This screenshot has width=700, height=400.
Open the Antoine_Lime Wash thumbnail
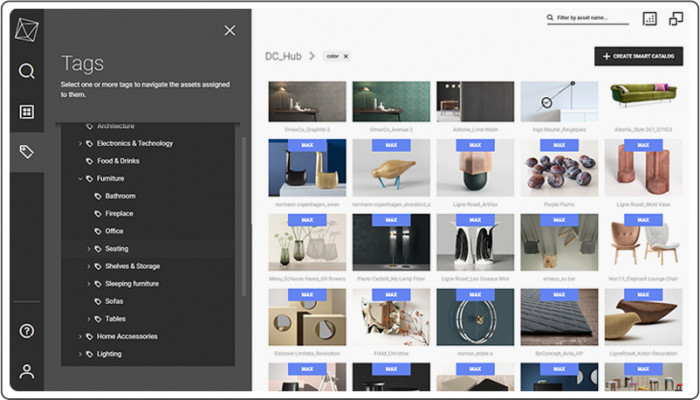(x=475, y=101)
